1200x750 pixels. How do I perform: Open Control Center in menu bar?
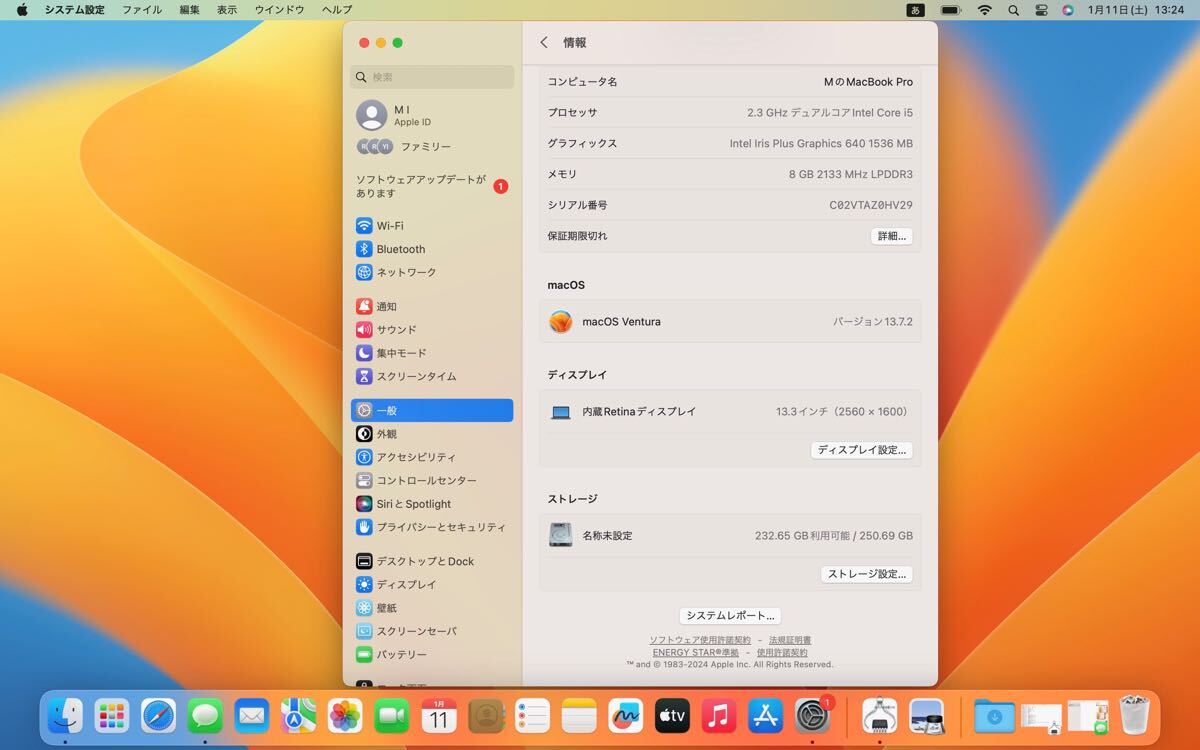pyautogui.click(x=1041, y=10)
